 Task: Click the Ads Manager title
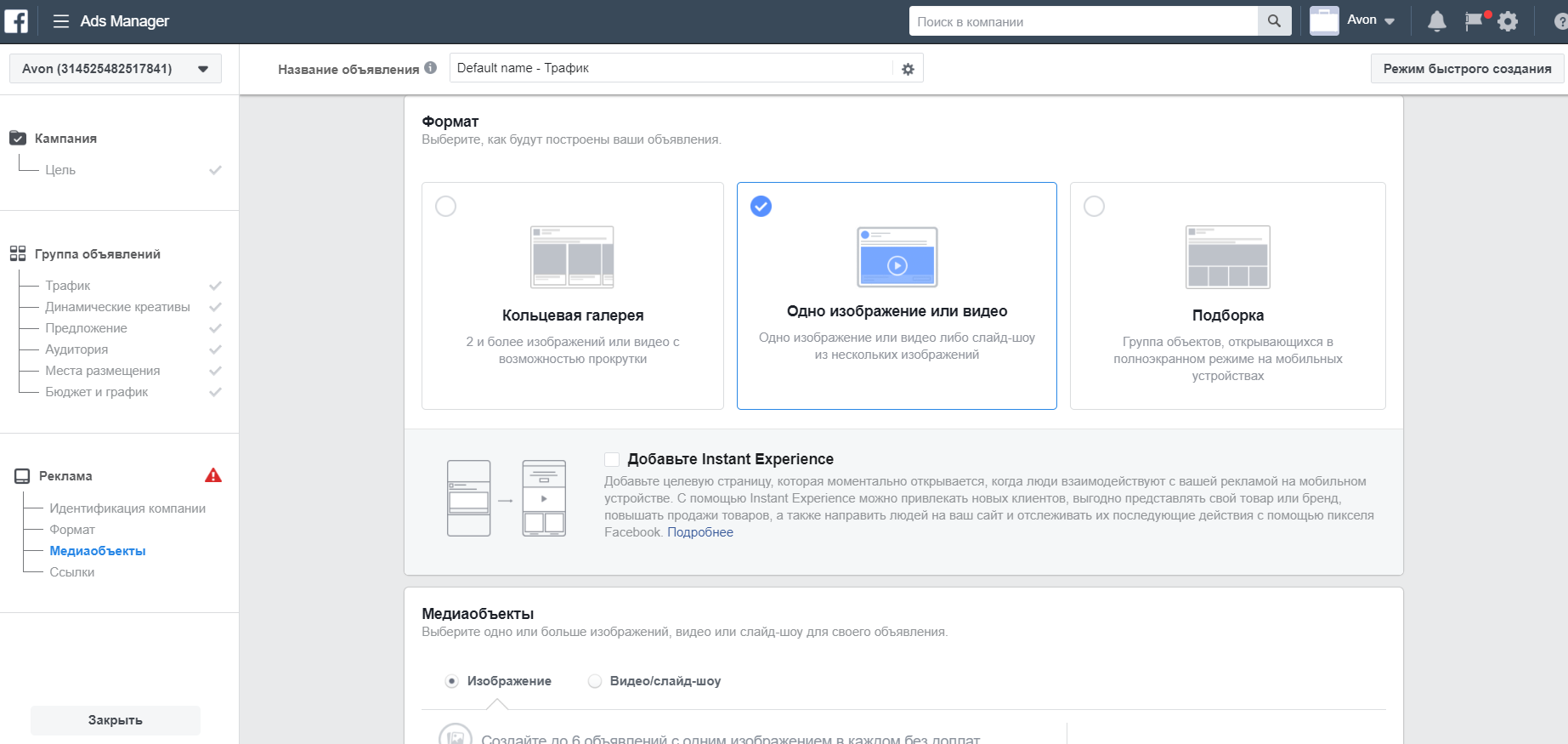point(125,21)
